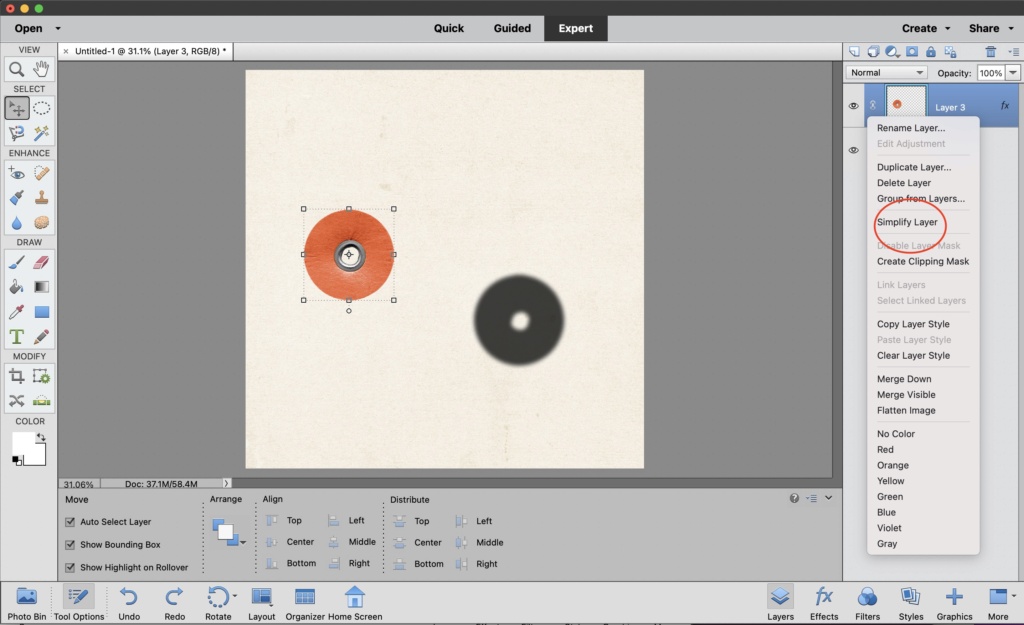Choose Simplify Layer from context menu
Image resolution: width=1024 pixels, height=625 pixels.
[907, 222]
